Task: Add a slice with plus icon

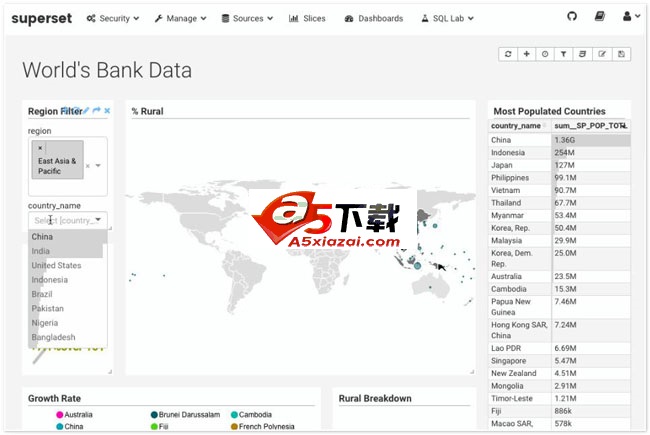Action: click(x=526, y=54)
